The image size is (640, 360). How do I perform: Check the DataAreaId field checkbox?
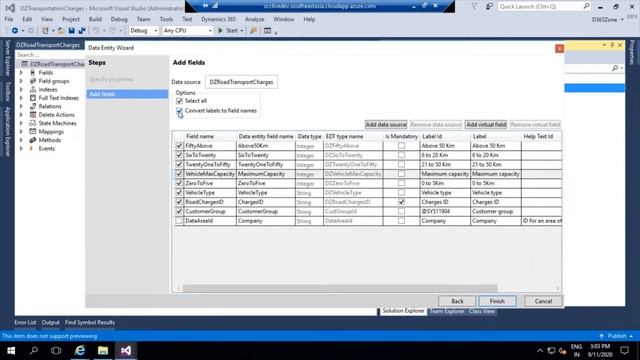coord(179,221)
